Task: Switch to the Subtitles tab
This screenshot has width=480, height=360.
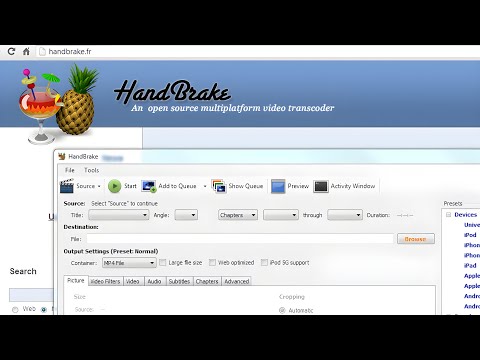Action: (x=179, y=281)
